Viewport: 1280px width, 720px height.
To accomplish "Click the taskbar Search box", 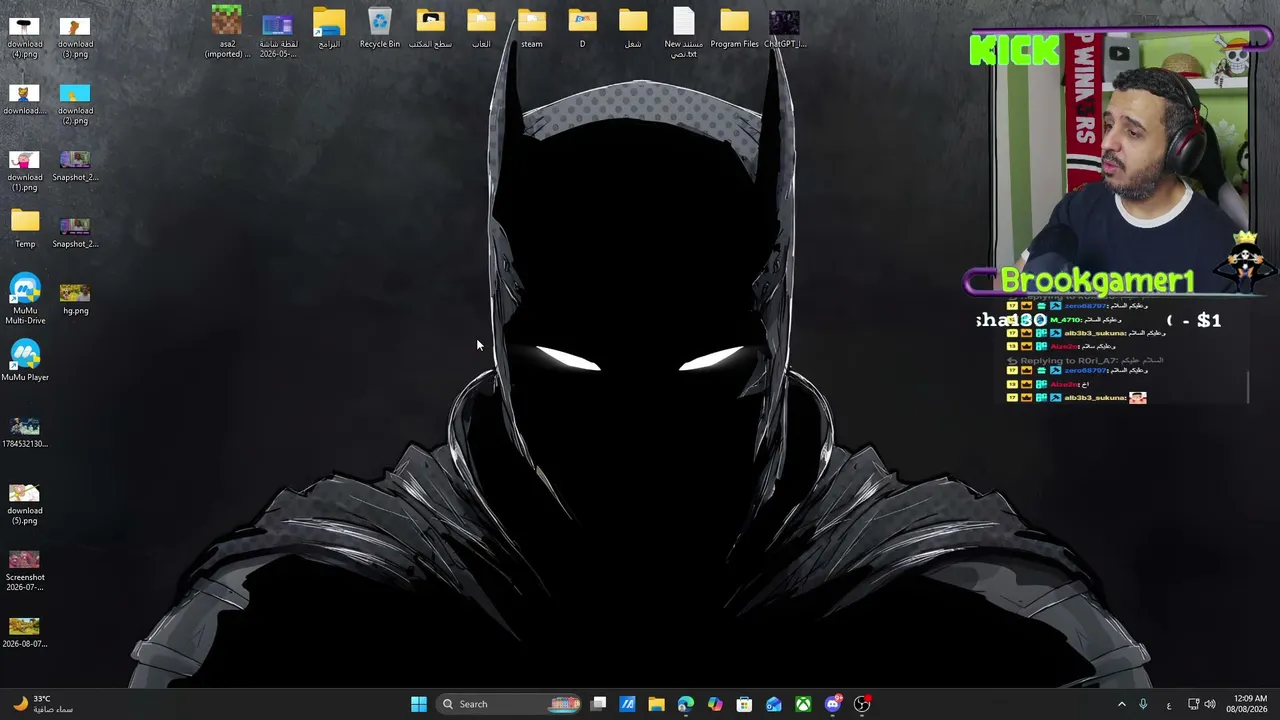I will (510, 704).
